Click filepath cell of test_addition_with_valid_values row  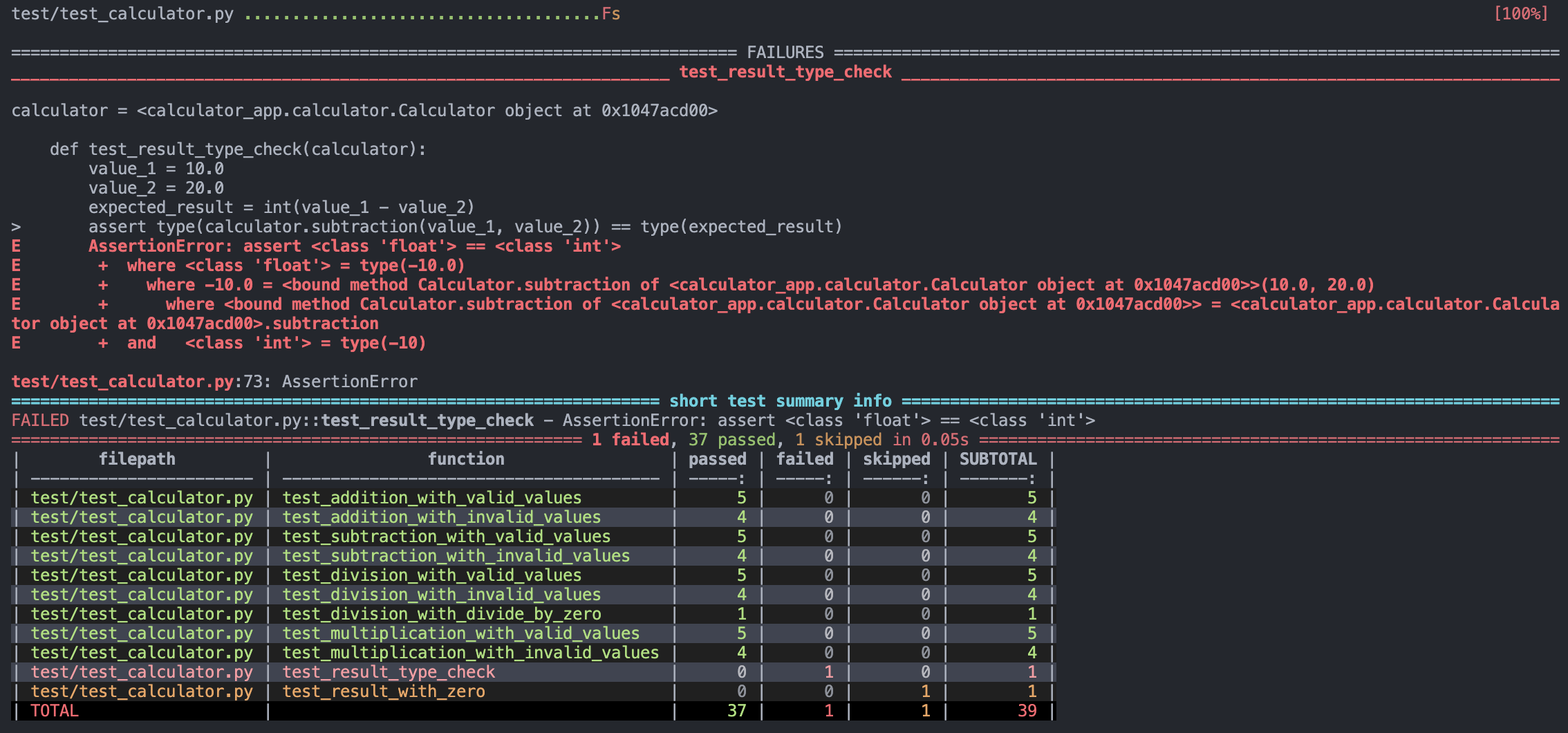142,498
